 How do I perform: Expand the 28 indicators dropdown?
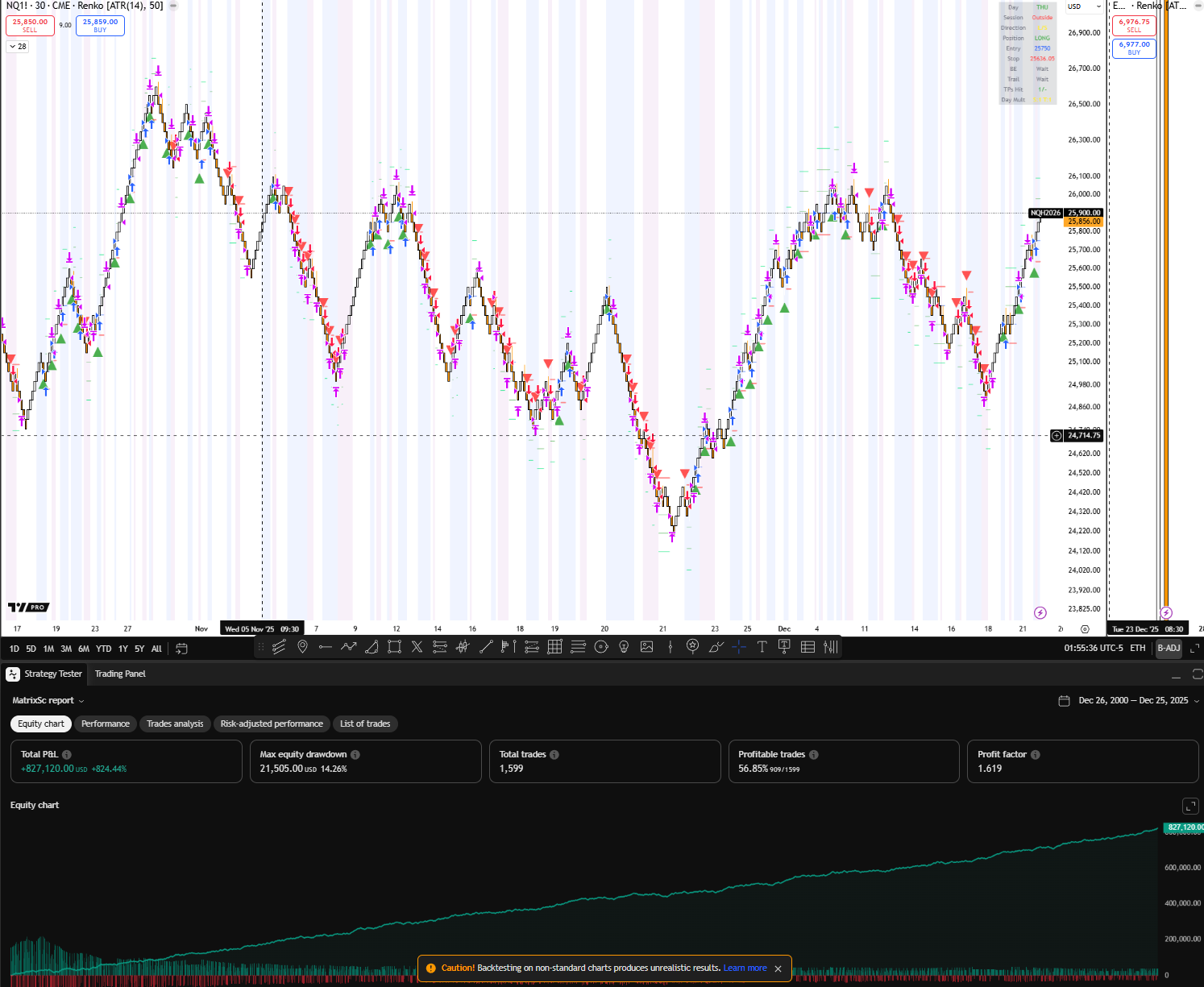pyautogui.click(x=17, y=46)
